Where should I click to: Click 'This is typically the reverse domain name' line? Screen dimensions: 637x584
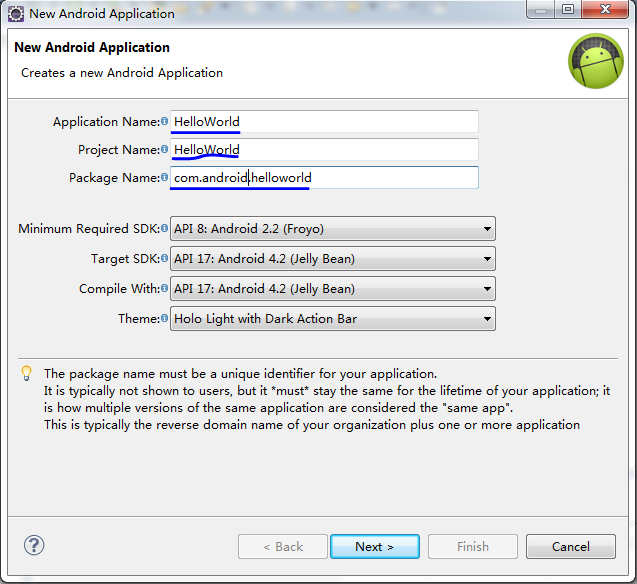312,425
